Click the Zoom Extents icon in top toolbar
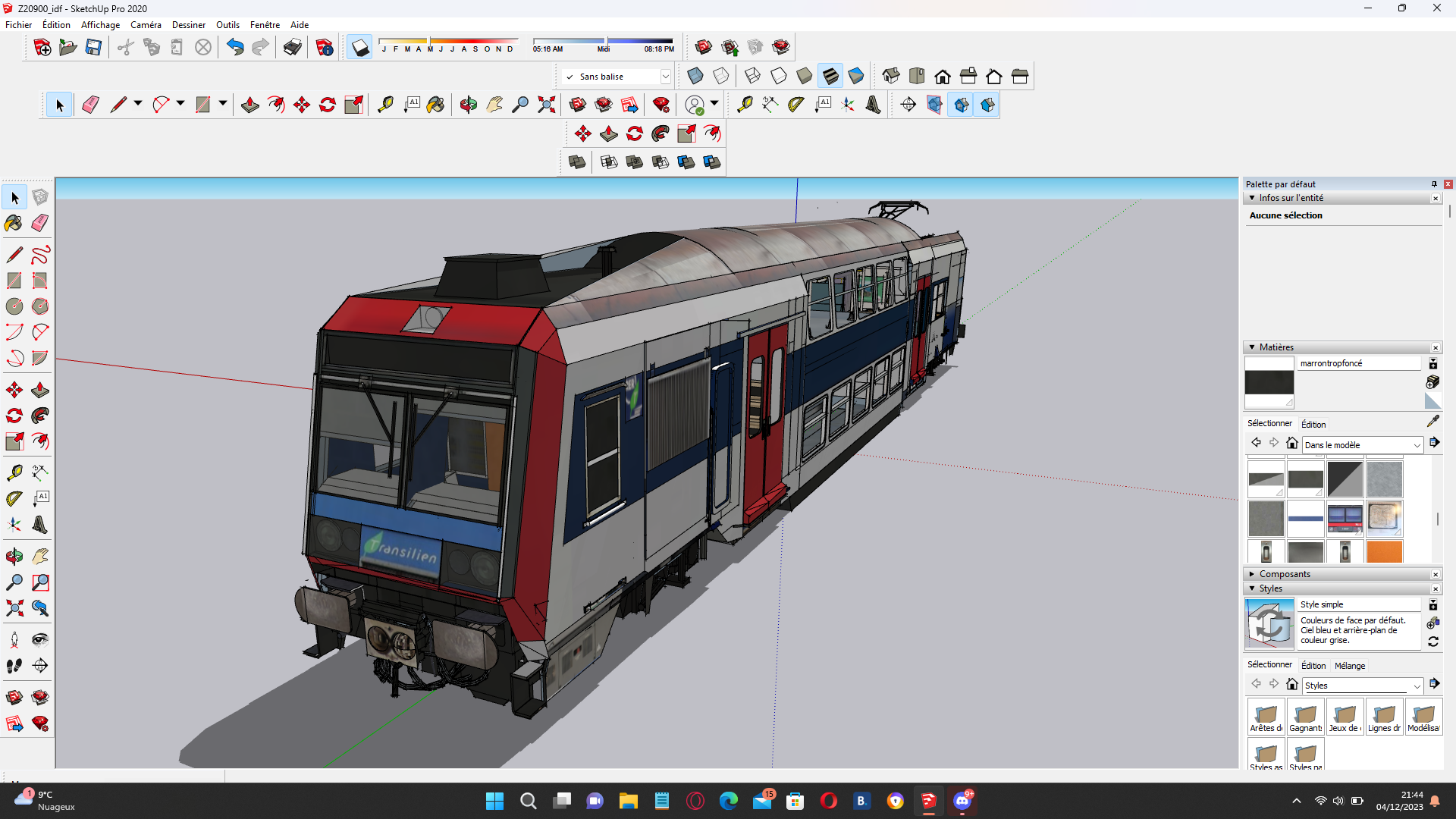 click(547, 105)
